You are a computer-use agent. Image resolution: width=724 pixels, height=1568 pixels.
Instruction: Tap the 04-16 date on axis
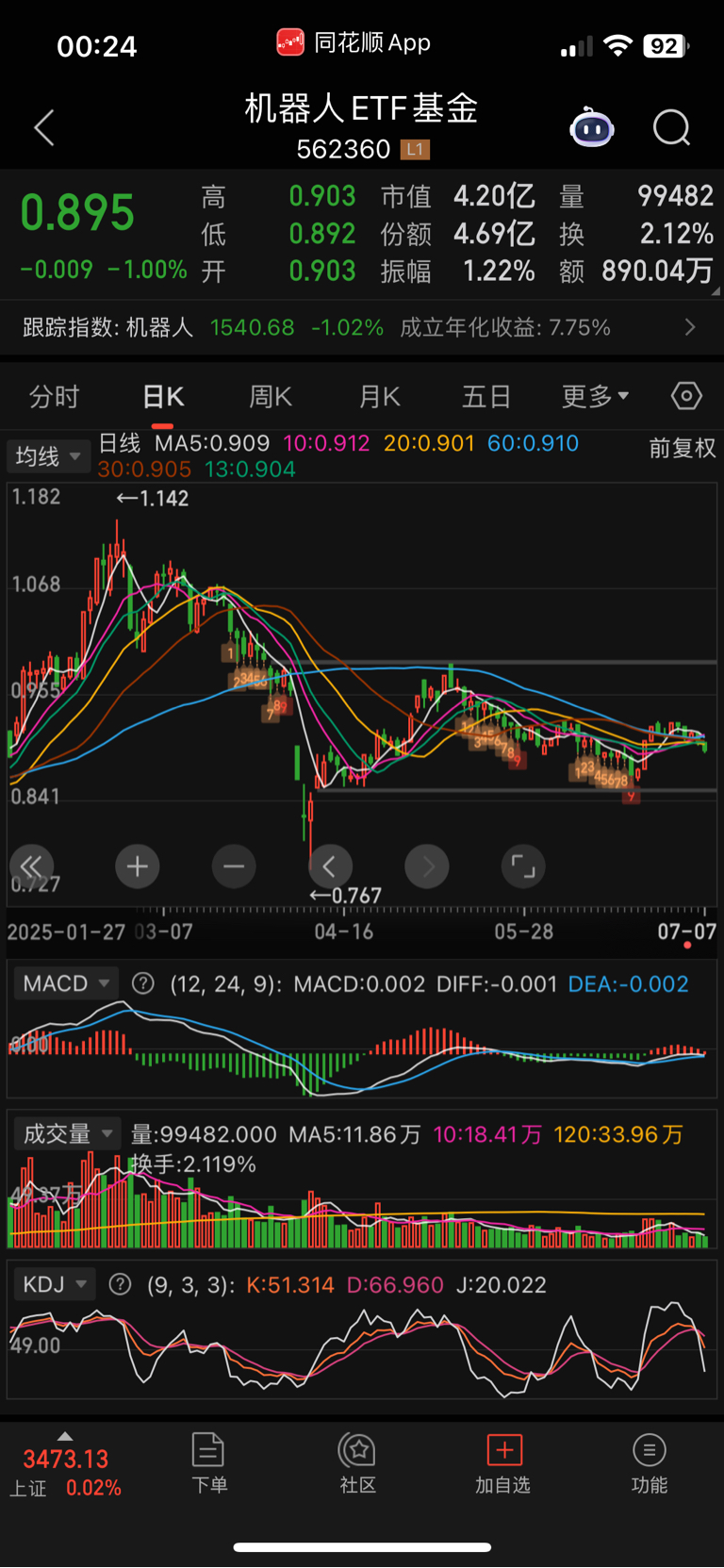coord(344,932)
